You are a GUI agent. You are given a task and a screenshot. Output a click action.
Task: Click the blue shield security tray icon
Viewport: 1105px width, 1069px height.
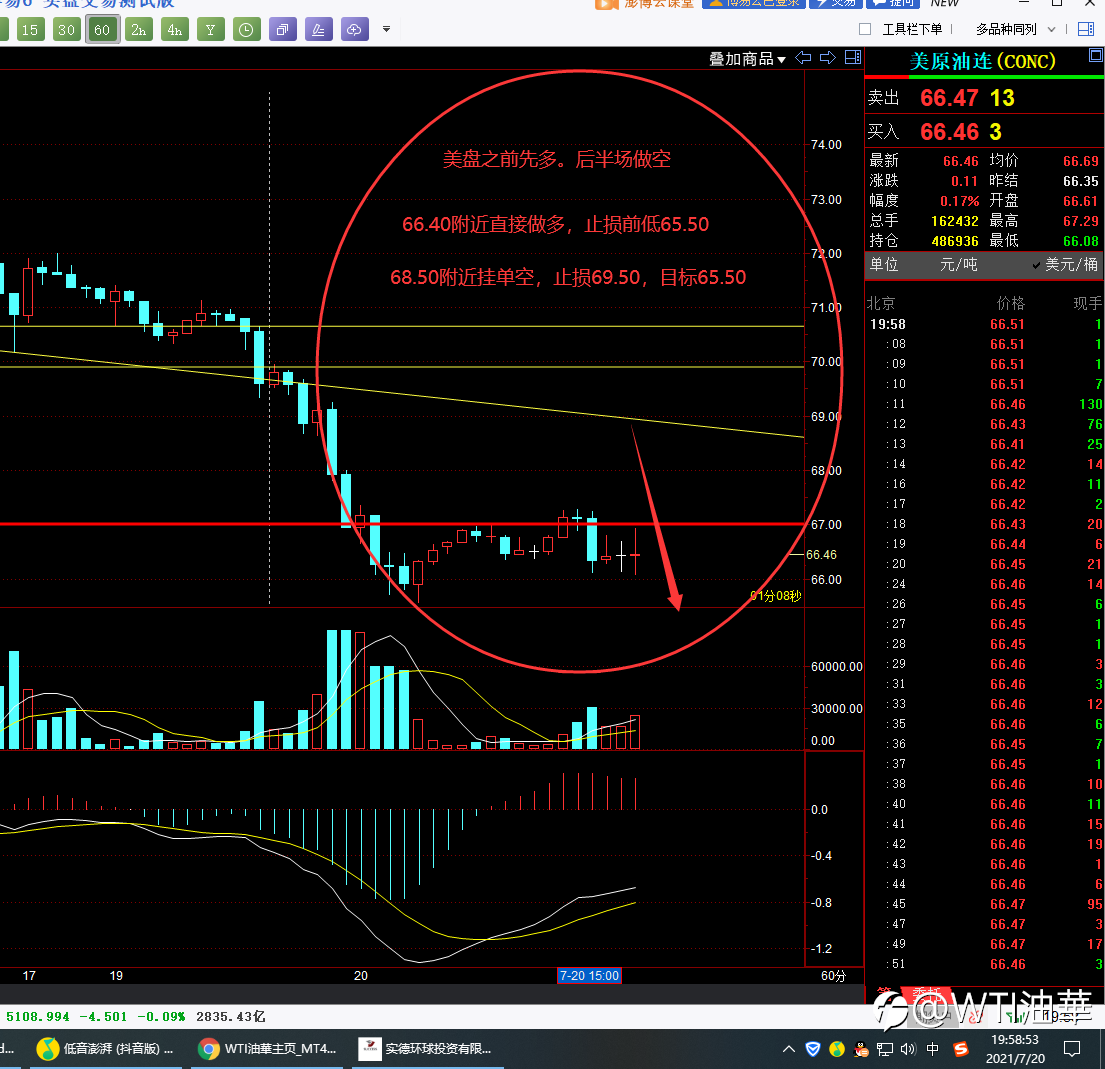point(813,1049)
